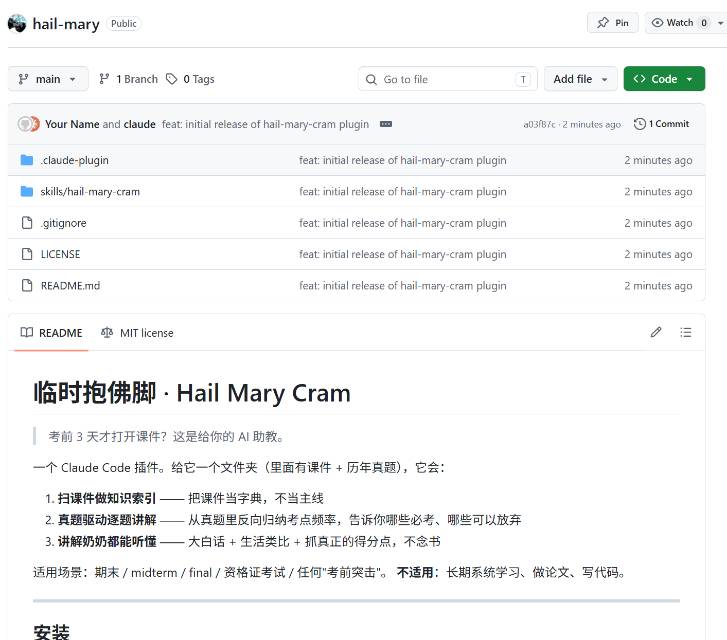Open the commit message in the .gitignore row
727x640 pixels.
[402, 223]
